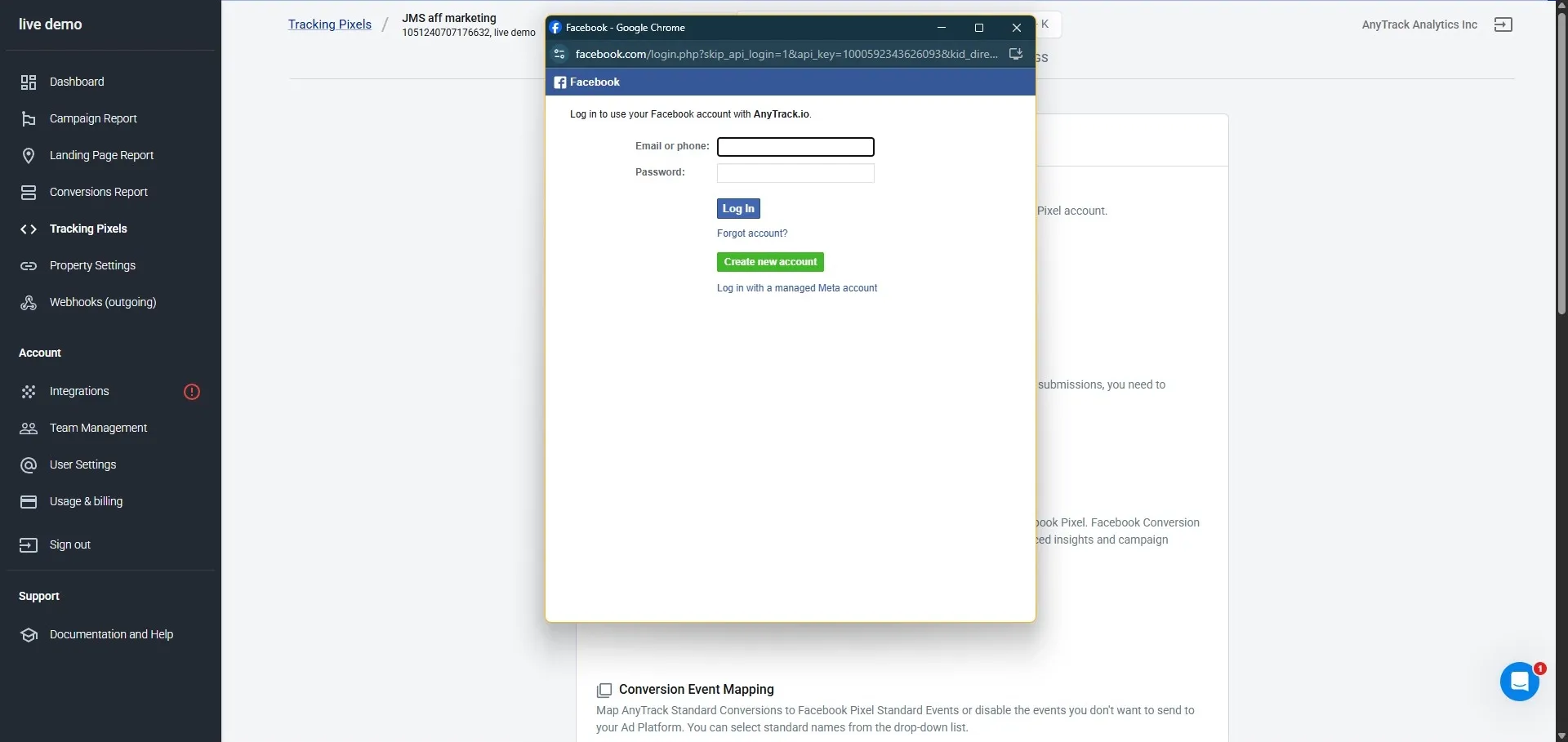Open the chat support bubble

click(x=1520, y=682)
